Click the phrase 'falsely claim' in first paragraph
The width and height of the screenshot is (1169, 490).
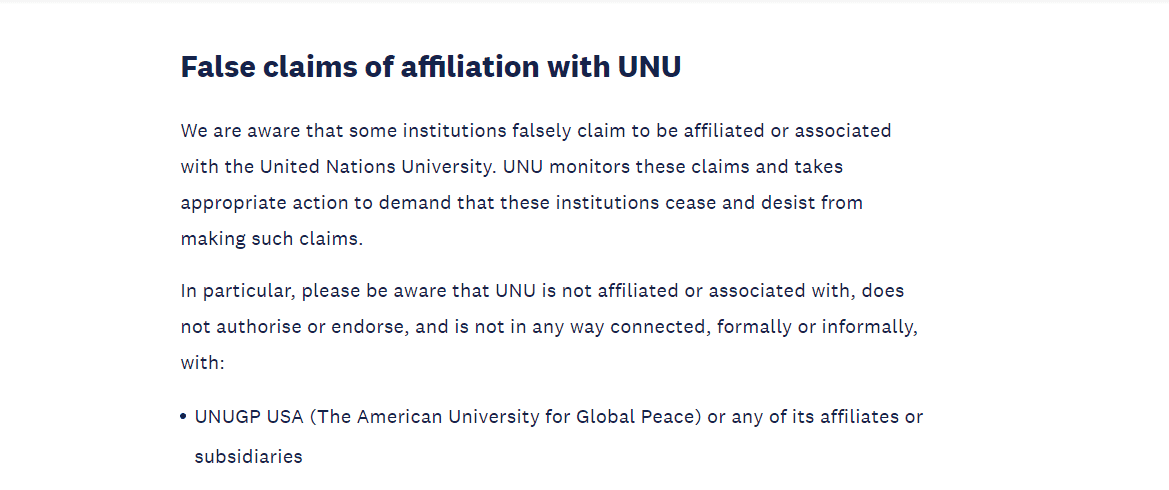[569, 131]
